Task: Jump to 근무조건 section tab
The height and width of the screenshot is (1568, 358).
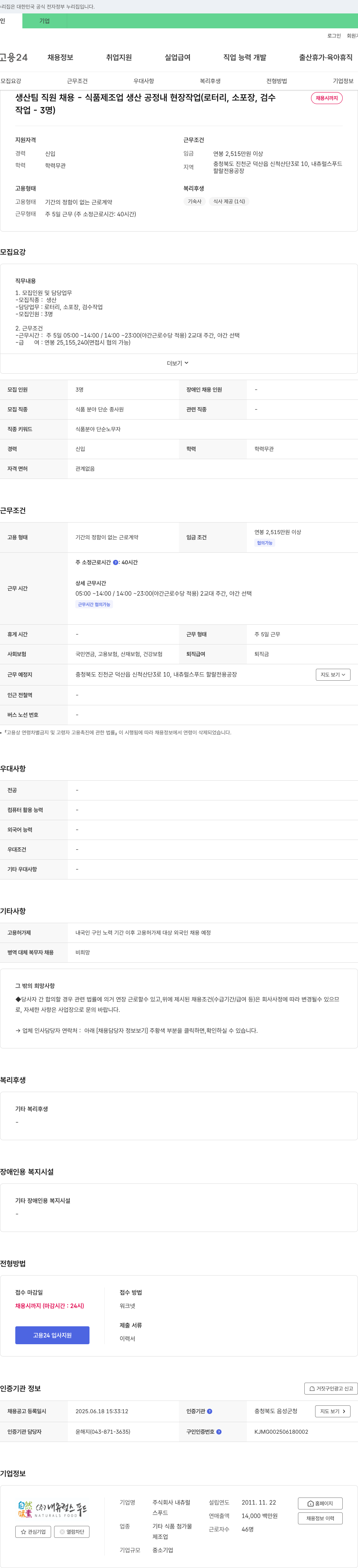Action: tap(77, 81)
